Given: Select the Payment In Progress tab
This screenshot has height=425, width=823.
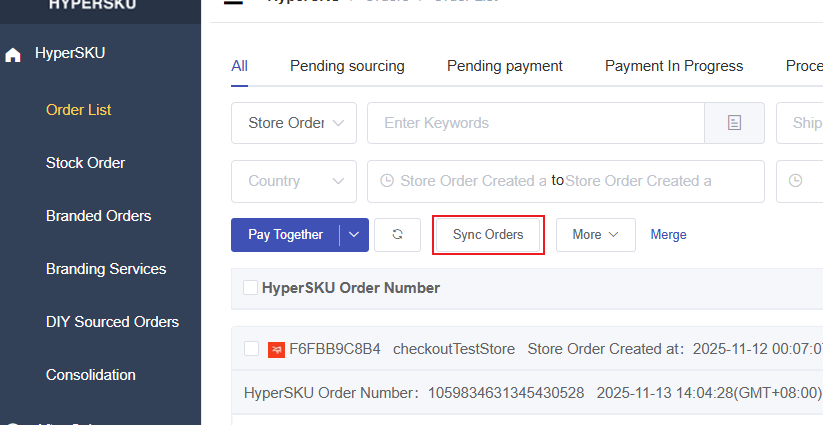Looking at the screenshot, I should tap(673, 66).
